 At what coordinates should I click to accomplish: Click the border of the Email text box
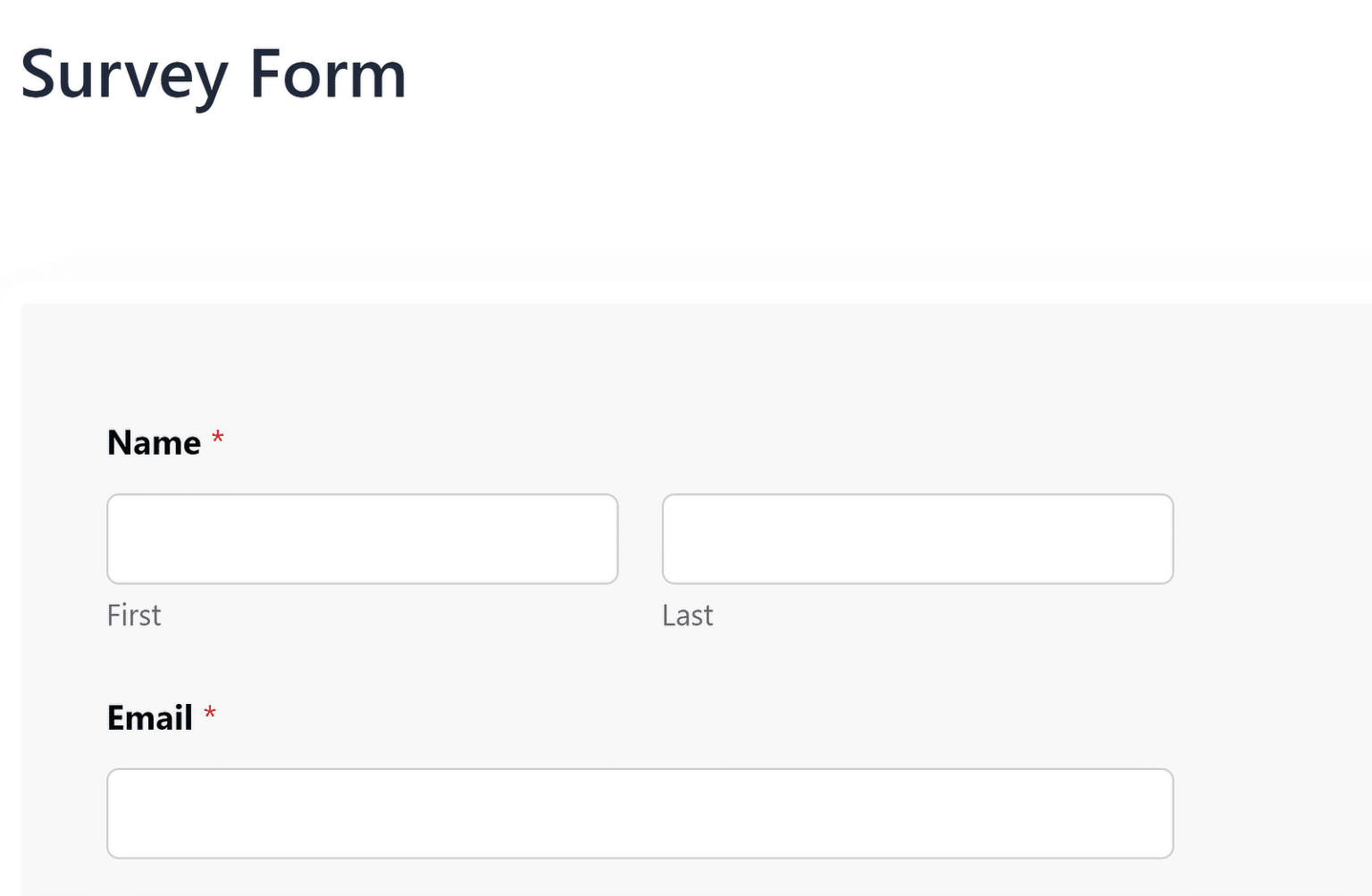(640, 770)
